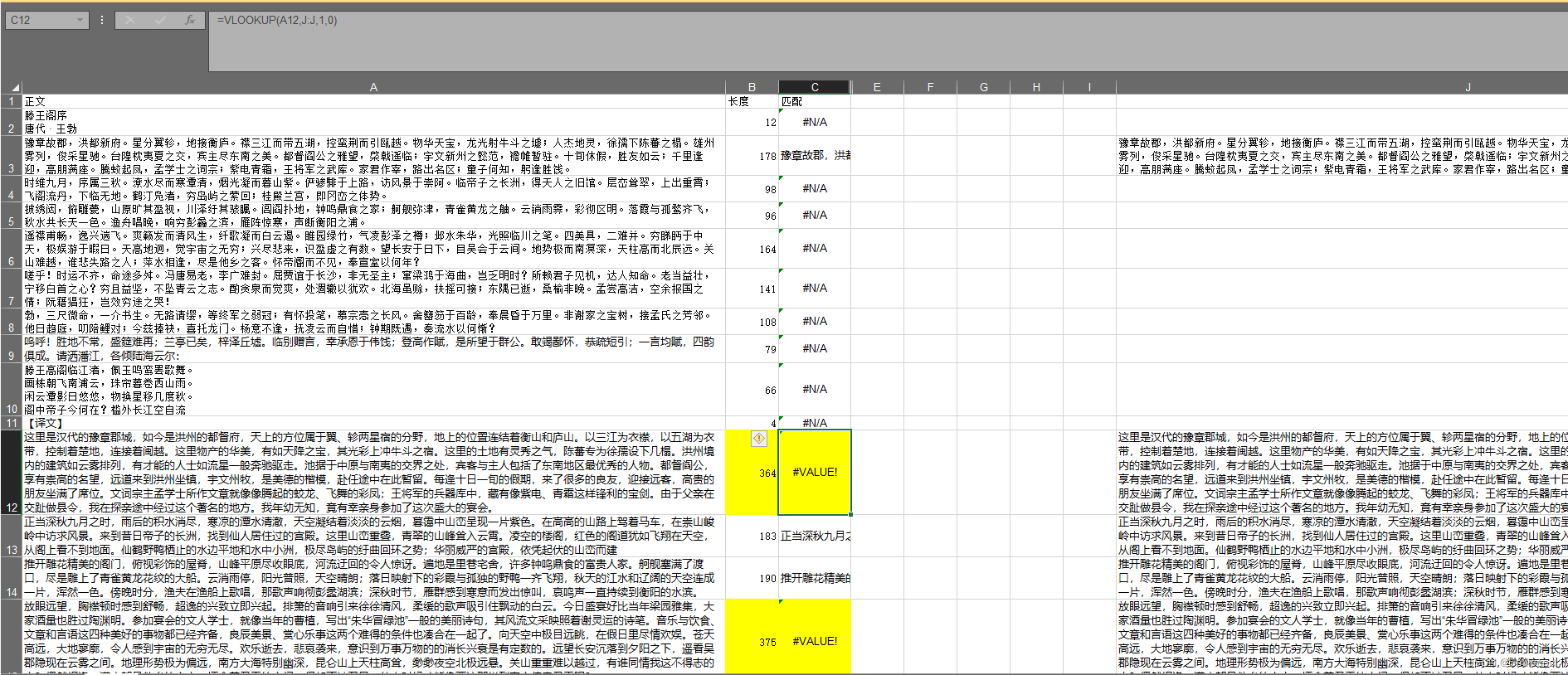Click cell B8 with value 108
Viewport: 1568px width, 675px height.
pyautogui.click(x=752, y=321)
